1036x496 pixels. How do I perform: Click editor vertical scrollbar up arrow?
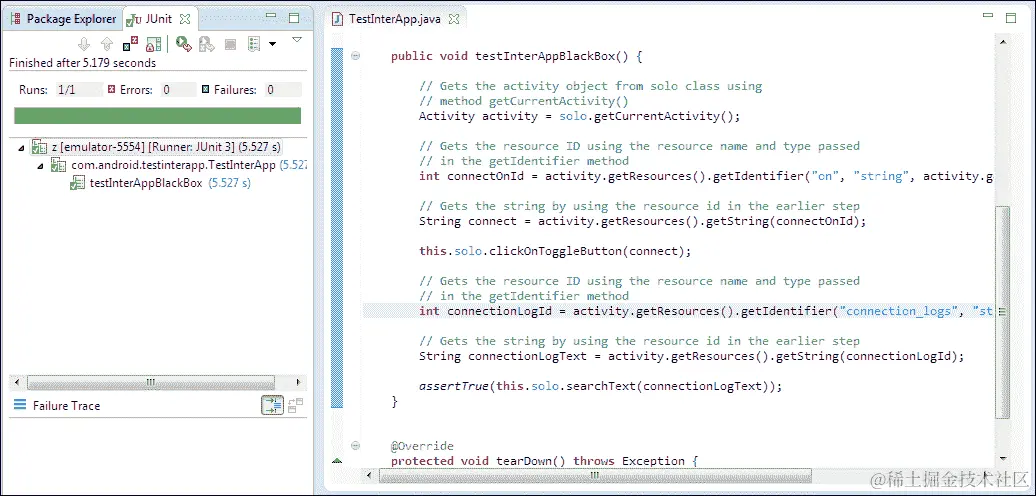(1003, 43)
